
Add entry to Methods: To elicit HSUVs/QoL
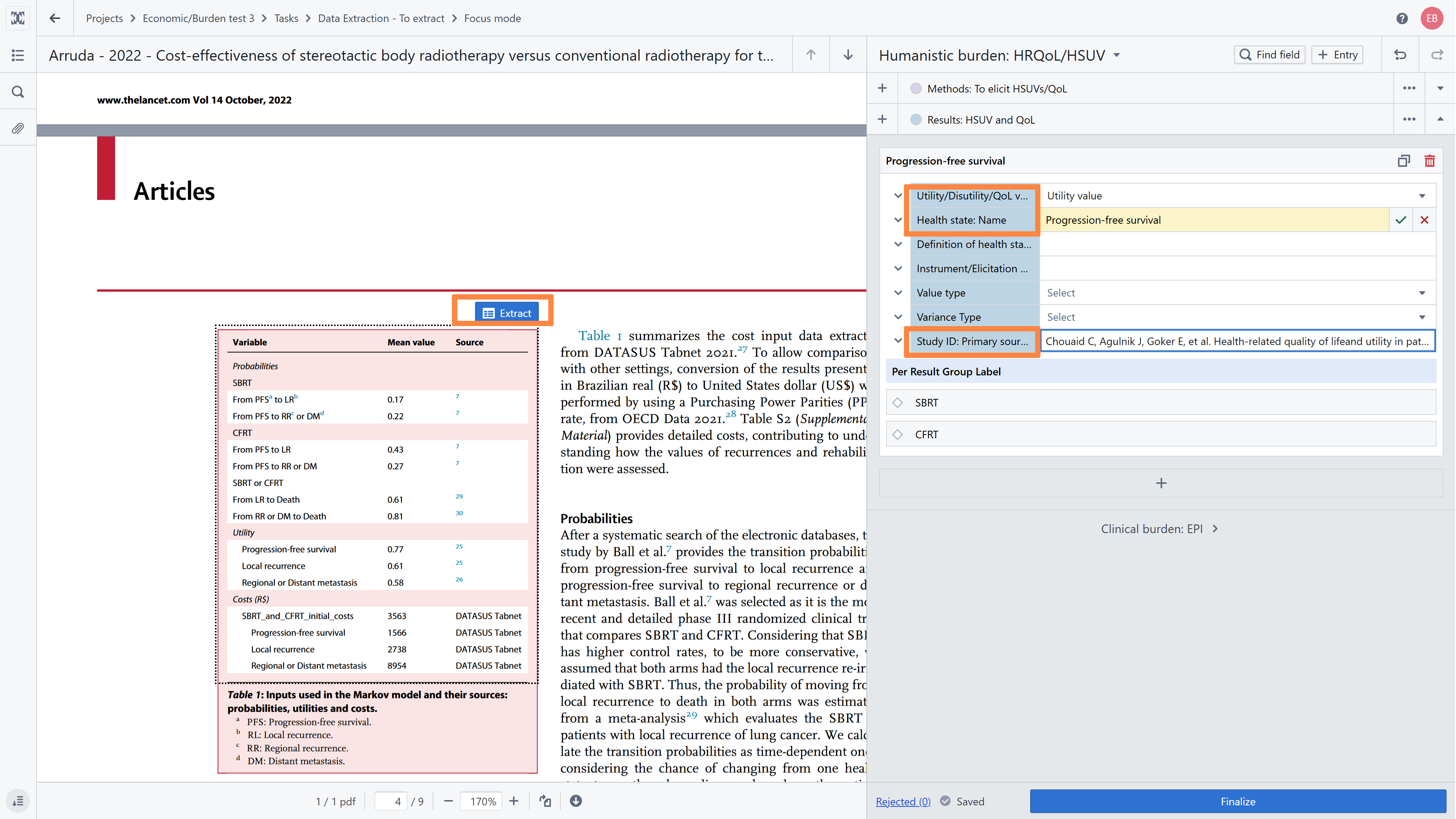[882, 88]
